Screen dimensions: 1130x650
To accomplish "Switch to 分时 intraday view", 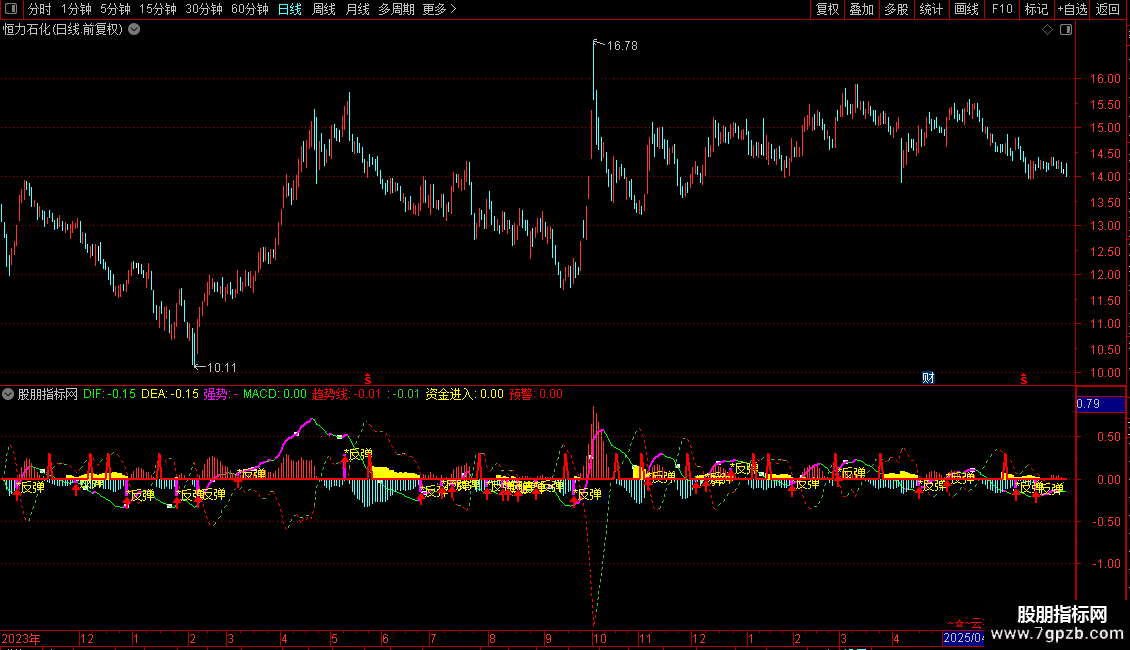I will [40, 9].
